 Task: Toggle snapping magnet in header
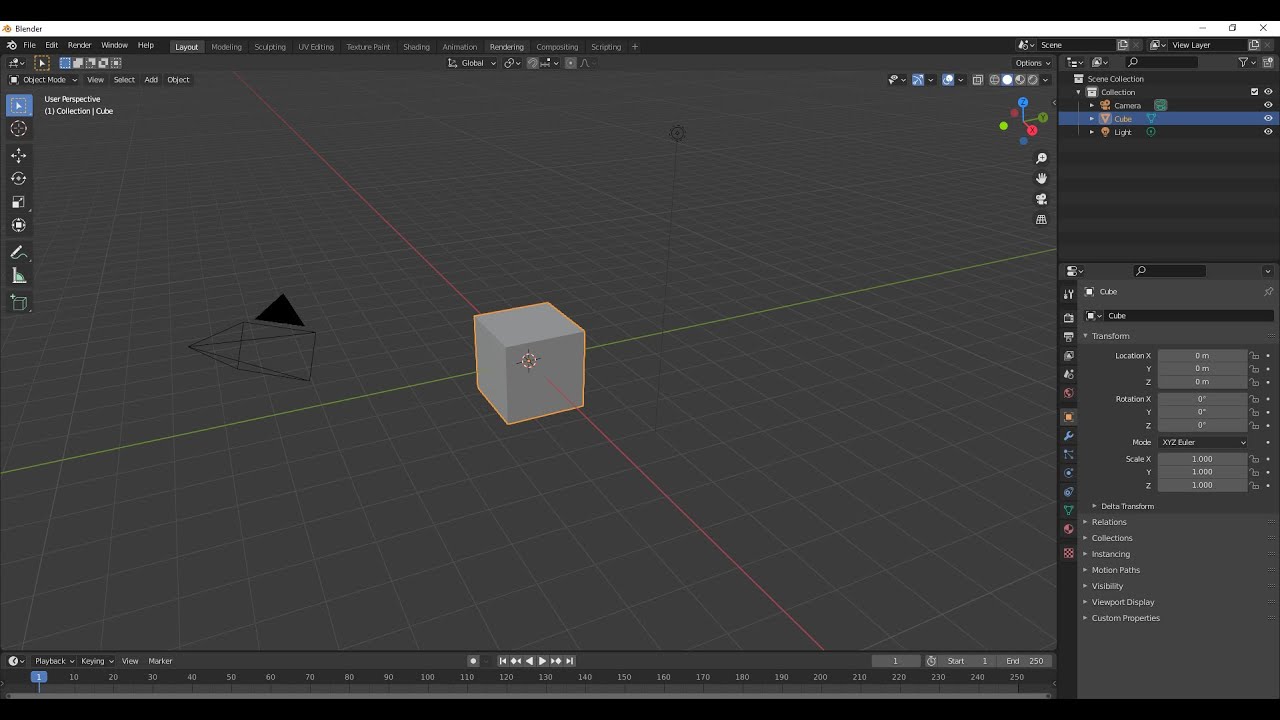point(533,63)
